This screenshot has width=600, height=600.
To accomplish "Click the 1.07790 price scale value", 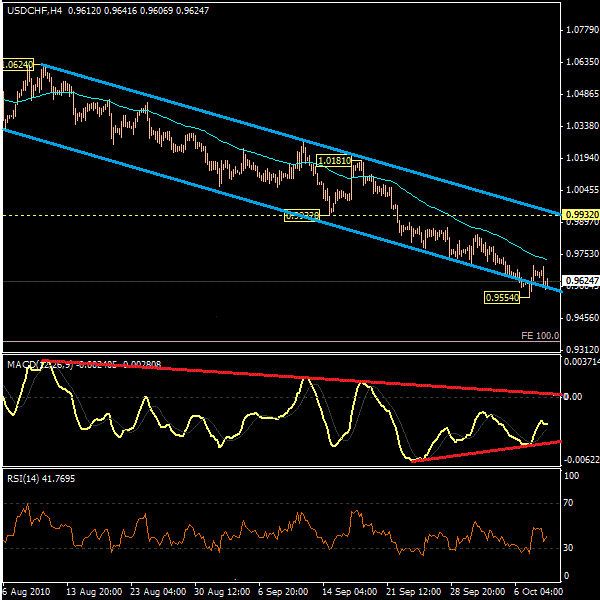I will pos(582,29).
